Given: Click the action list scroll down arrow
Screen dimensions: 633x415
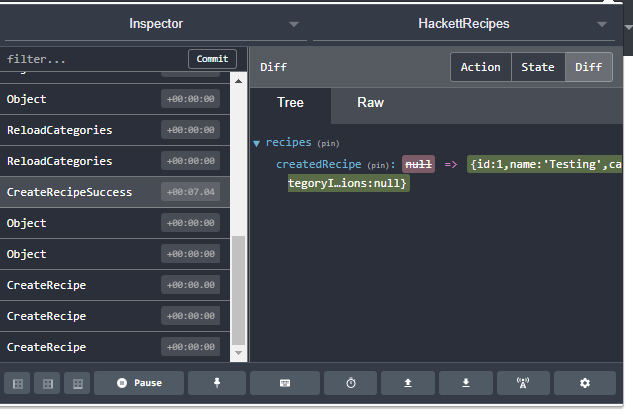Looking at the screenshot, I should pyautogui.click(x=239, y=353).
